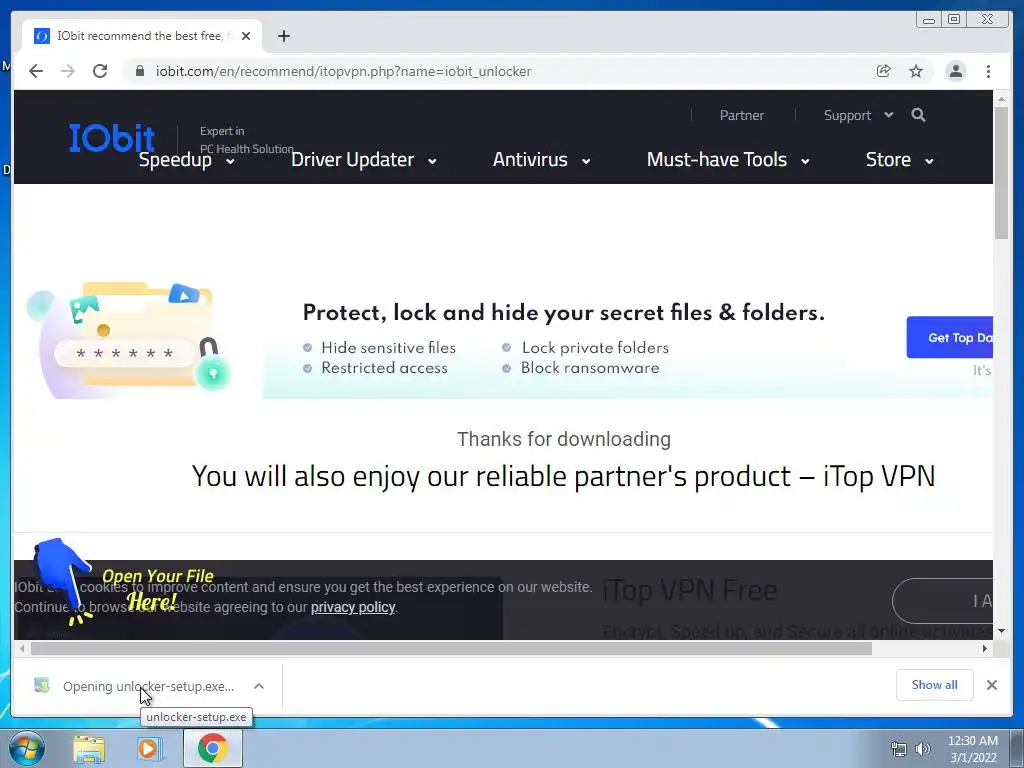Click the Restricted access bullet
The height and width of the screenshot is (768, 1024).
click(384, 368)
